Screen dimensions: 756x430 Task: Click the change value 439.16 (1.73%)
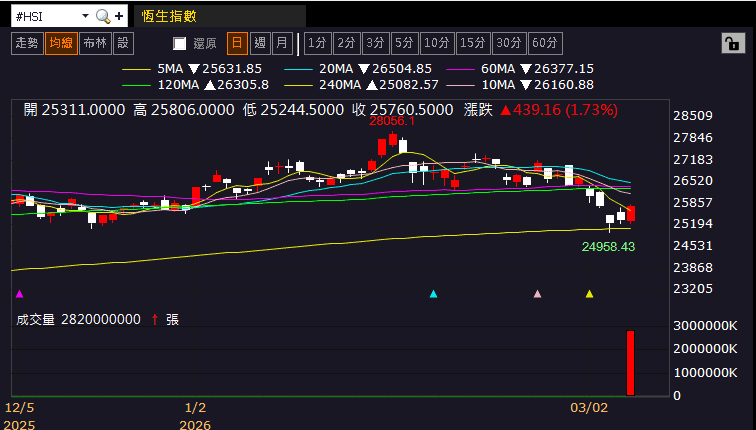(x=565, y=110)
